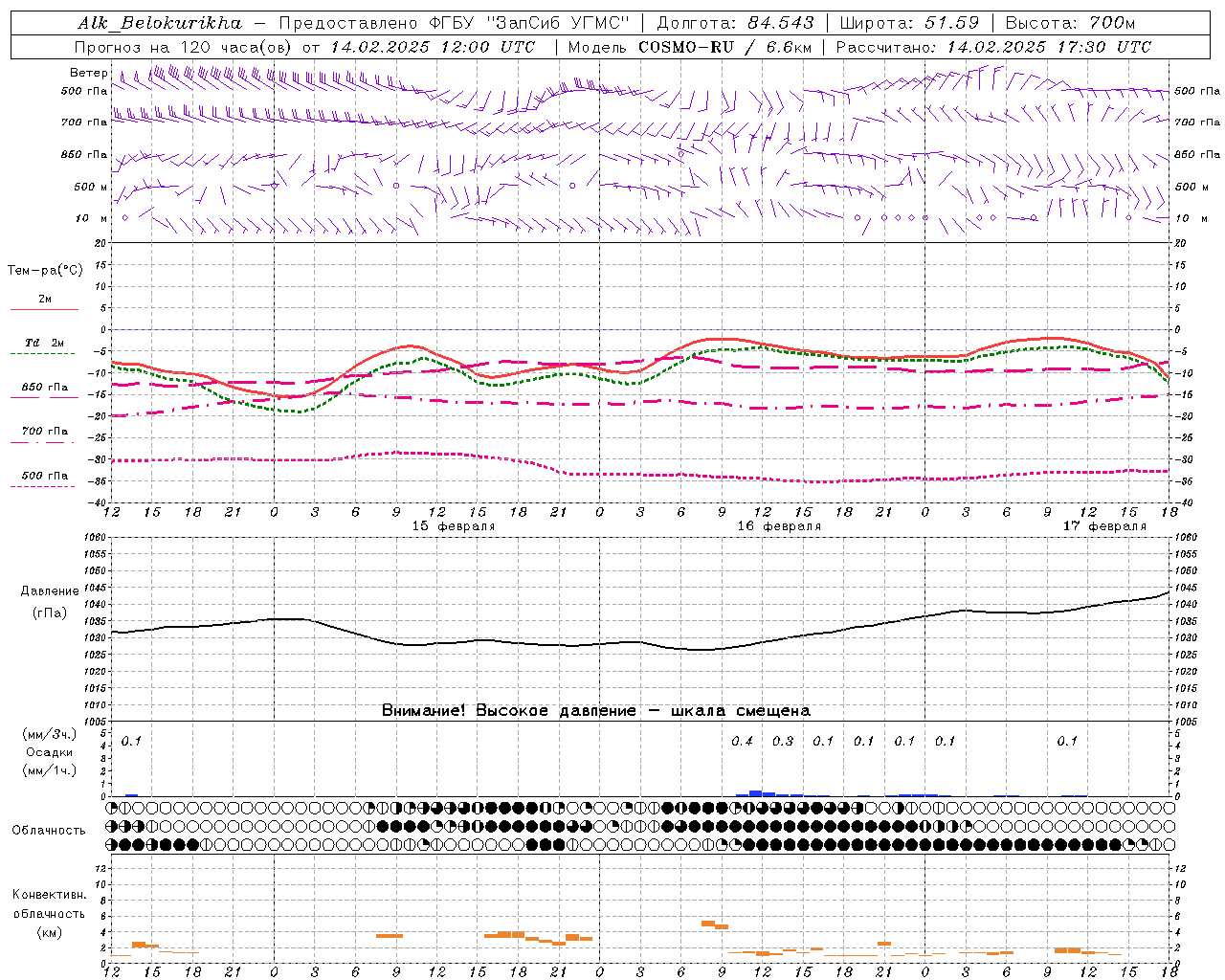This screenshot has height=980, width=1225.
Task: Select the 'Конвективн.' convective cloud label
Action: (50, 895)
